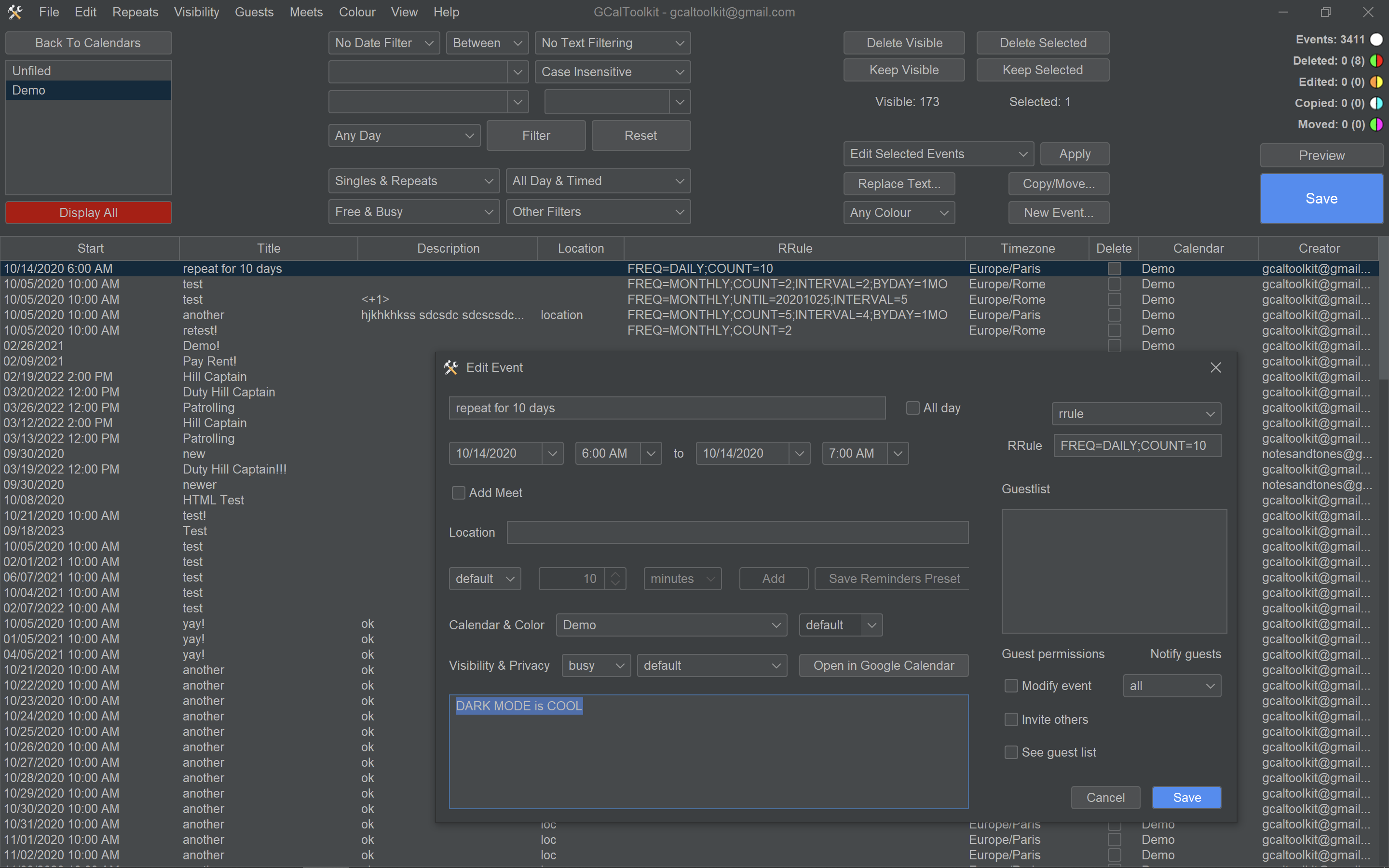Tick Delete checkbox for repeat for 10 days row

pyautogui.click(x=1114, y=269)
